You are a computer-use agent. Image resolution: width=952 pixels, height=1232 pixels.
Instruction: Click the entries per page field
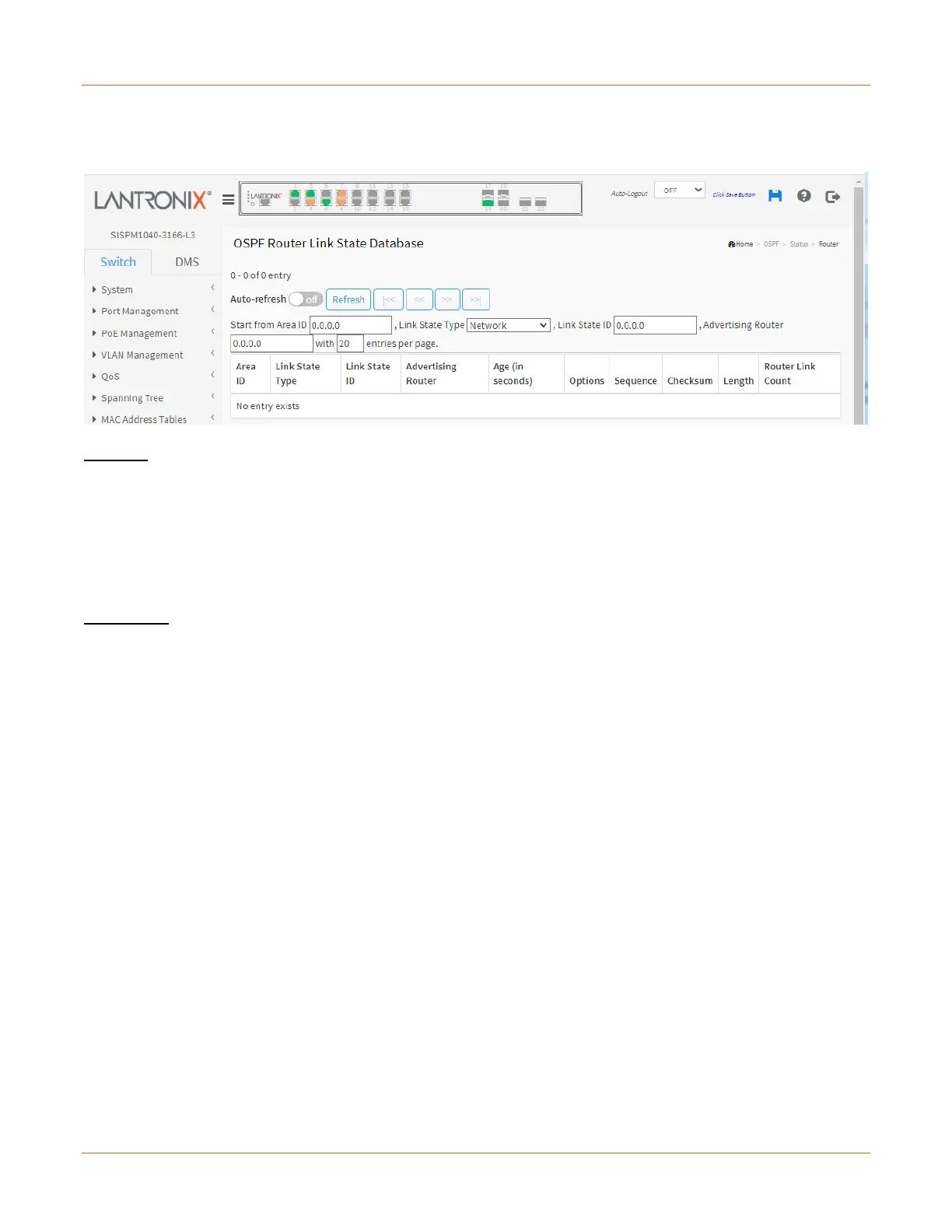[x=350, y=344]
